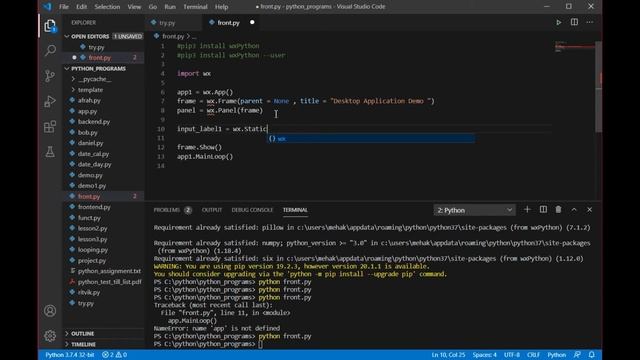Click feedback icon in status bar
This screenshot has height=360, width=640.
pos(577,355)
